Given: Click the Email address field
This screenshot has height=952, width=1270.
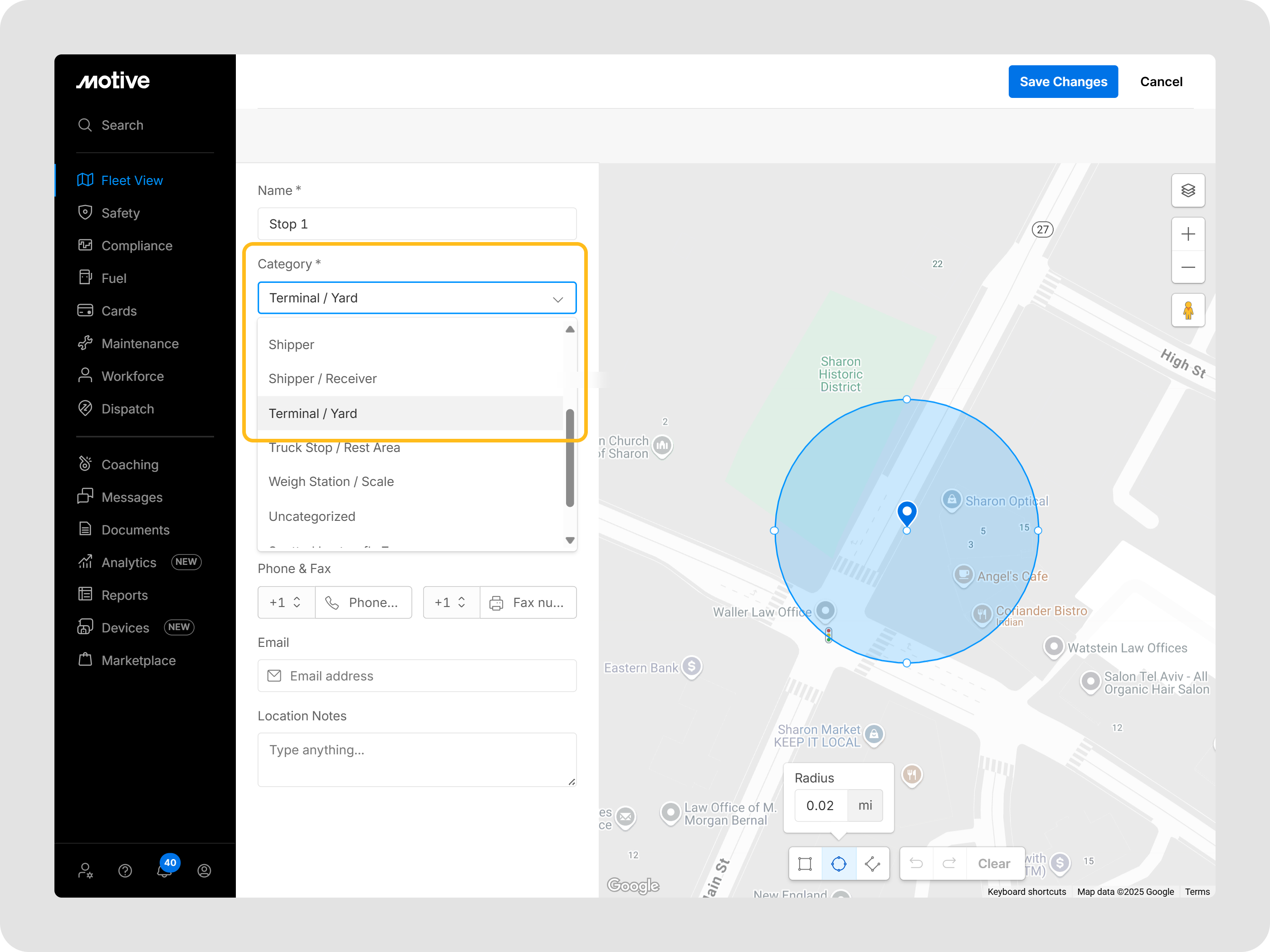Looking at the screenshot, I should [x=417, y=675].
